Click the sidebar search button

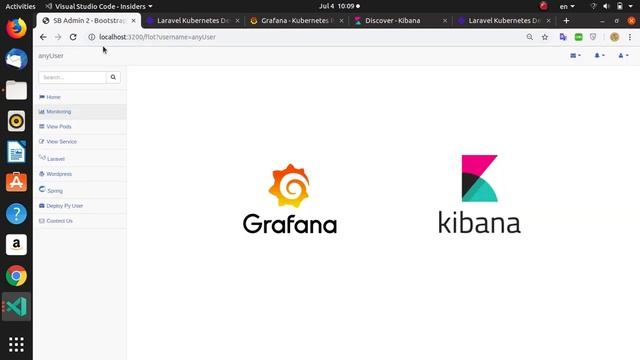pyautogui.click(x=113, y=77)
